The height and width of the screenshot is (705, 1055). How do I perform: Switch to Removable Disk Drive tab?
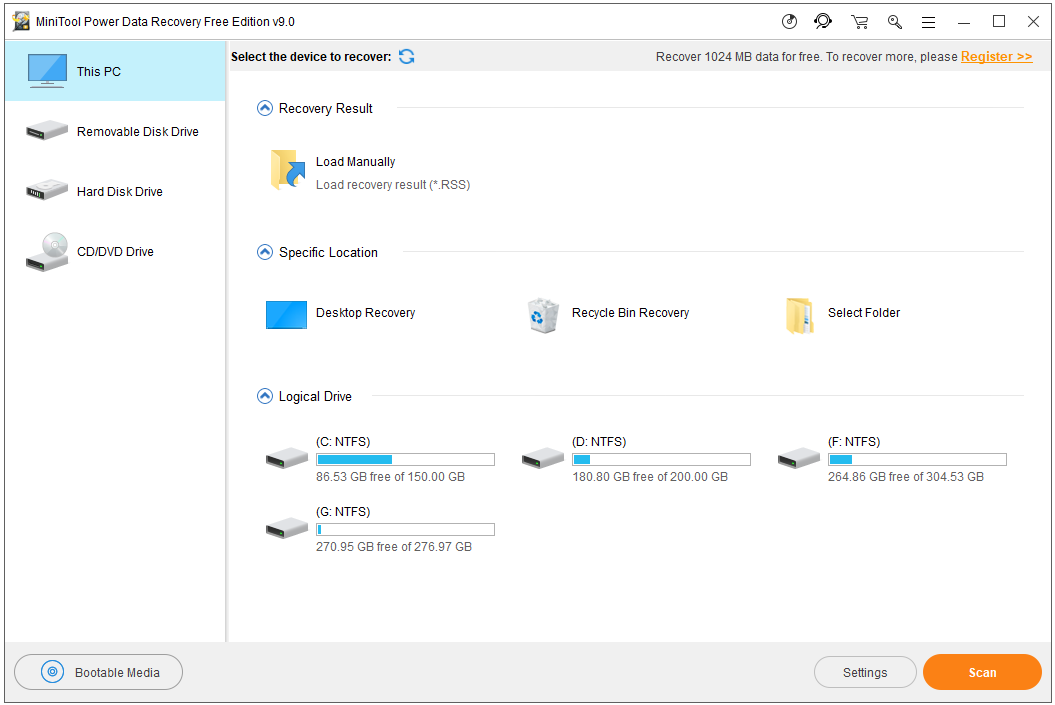click(x=116, y=131)
